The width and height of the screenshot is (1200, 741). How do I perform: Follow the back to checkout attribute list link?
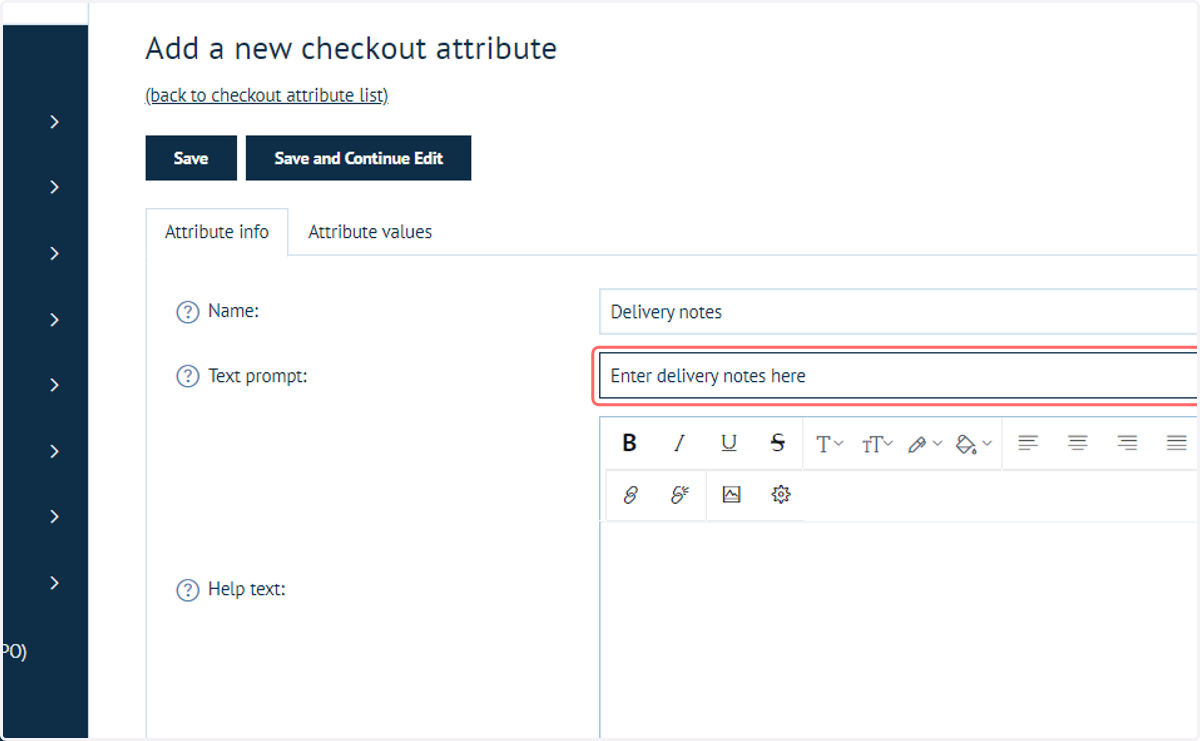(x=267, y=96)
